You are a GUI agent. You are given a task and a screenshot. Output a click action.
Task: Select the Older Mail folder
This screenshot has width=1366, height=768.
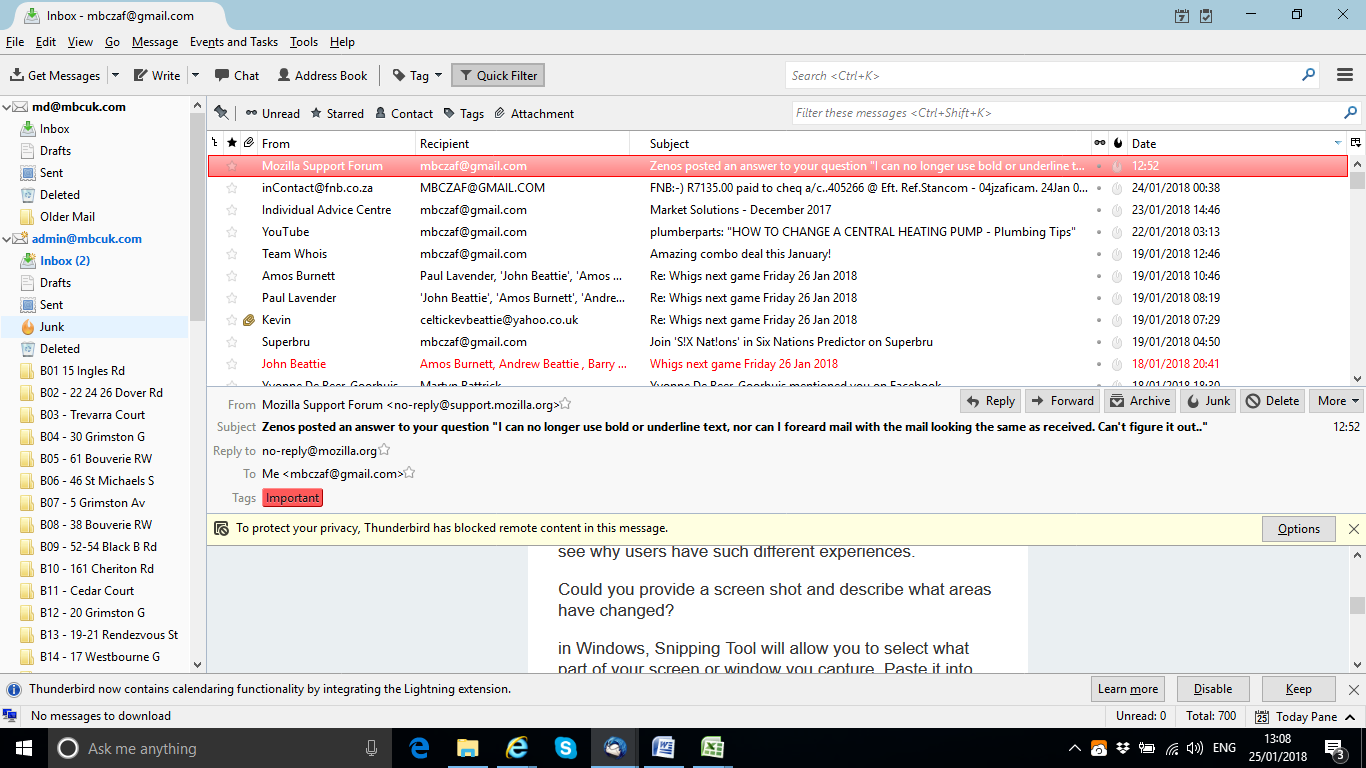[x=68, y=217]
